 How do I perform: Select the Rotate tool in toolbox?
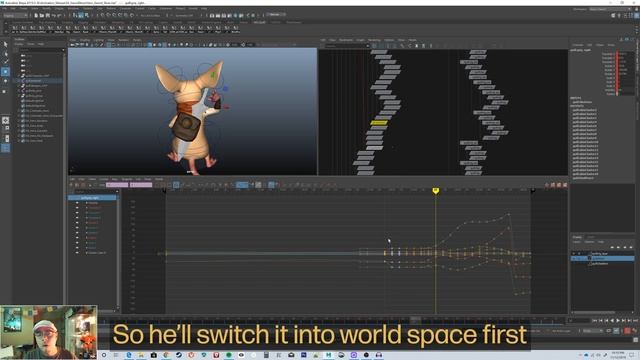5,81
